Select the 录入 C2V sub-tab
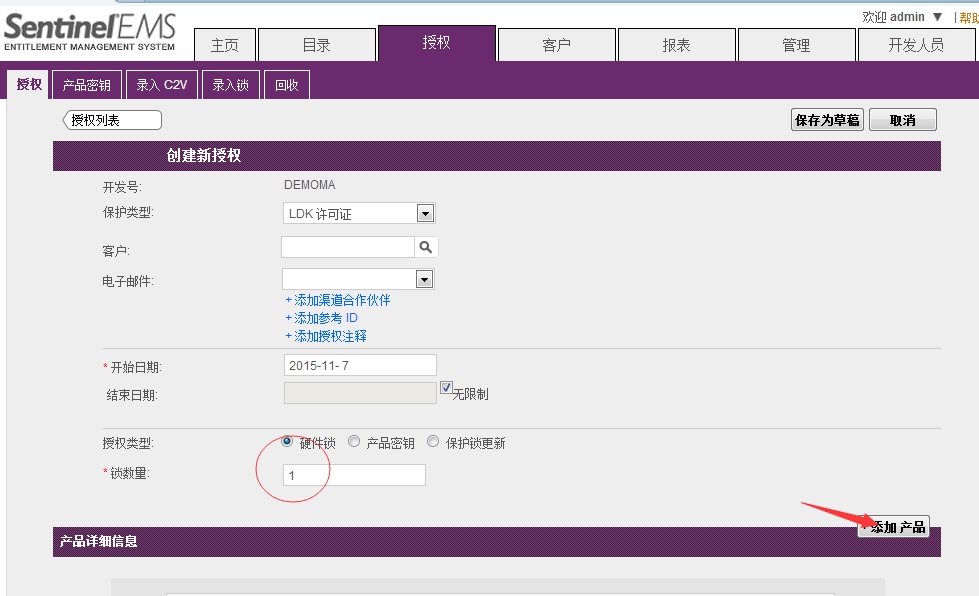979x596 pixels. point(162,85)
